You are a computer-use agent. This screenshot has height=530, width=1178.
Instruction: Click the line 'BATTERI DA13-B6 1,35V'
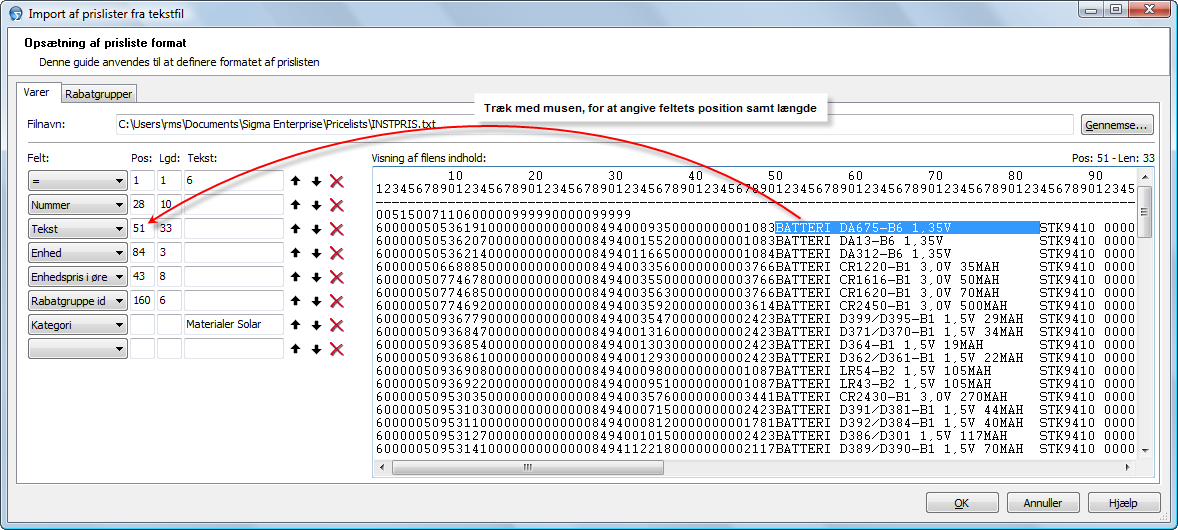pos(859,241)
